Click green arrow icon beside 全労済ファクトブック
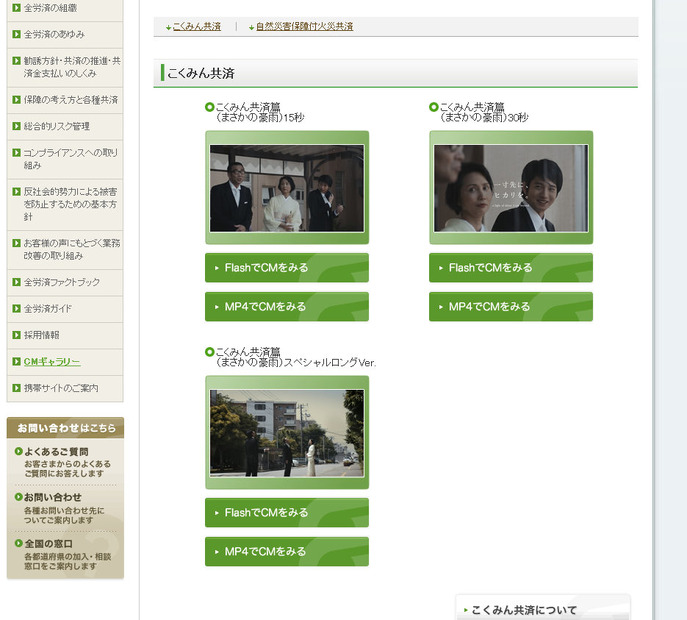 (x=17, y=282)
